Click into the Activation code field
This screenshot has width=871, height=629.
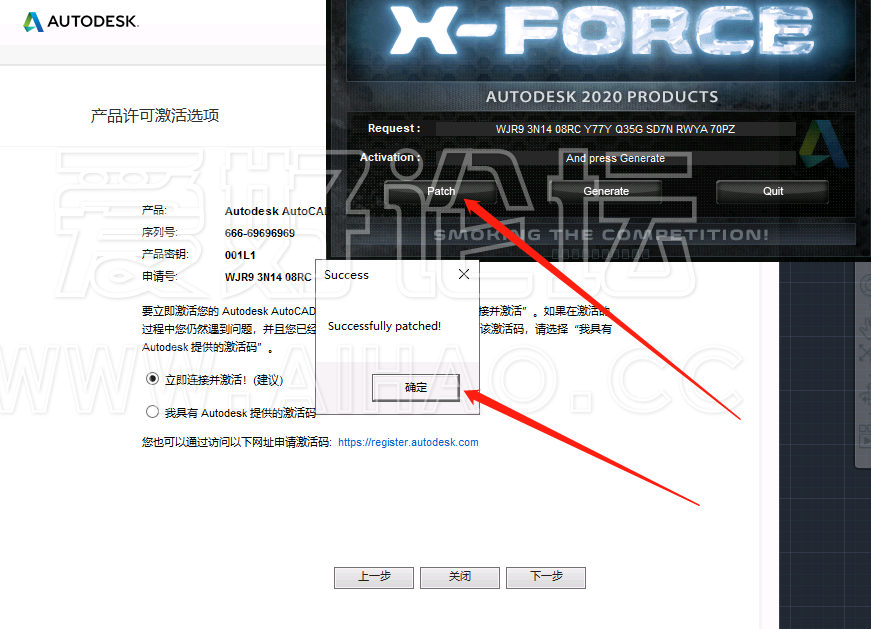[x=615, y=158]
